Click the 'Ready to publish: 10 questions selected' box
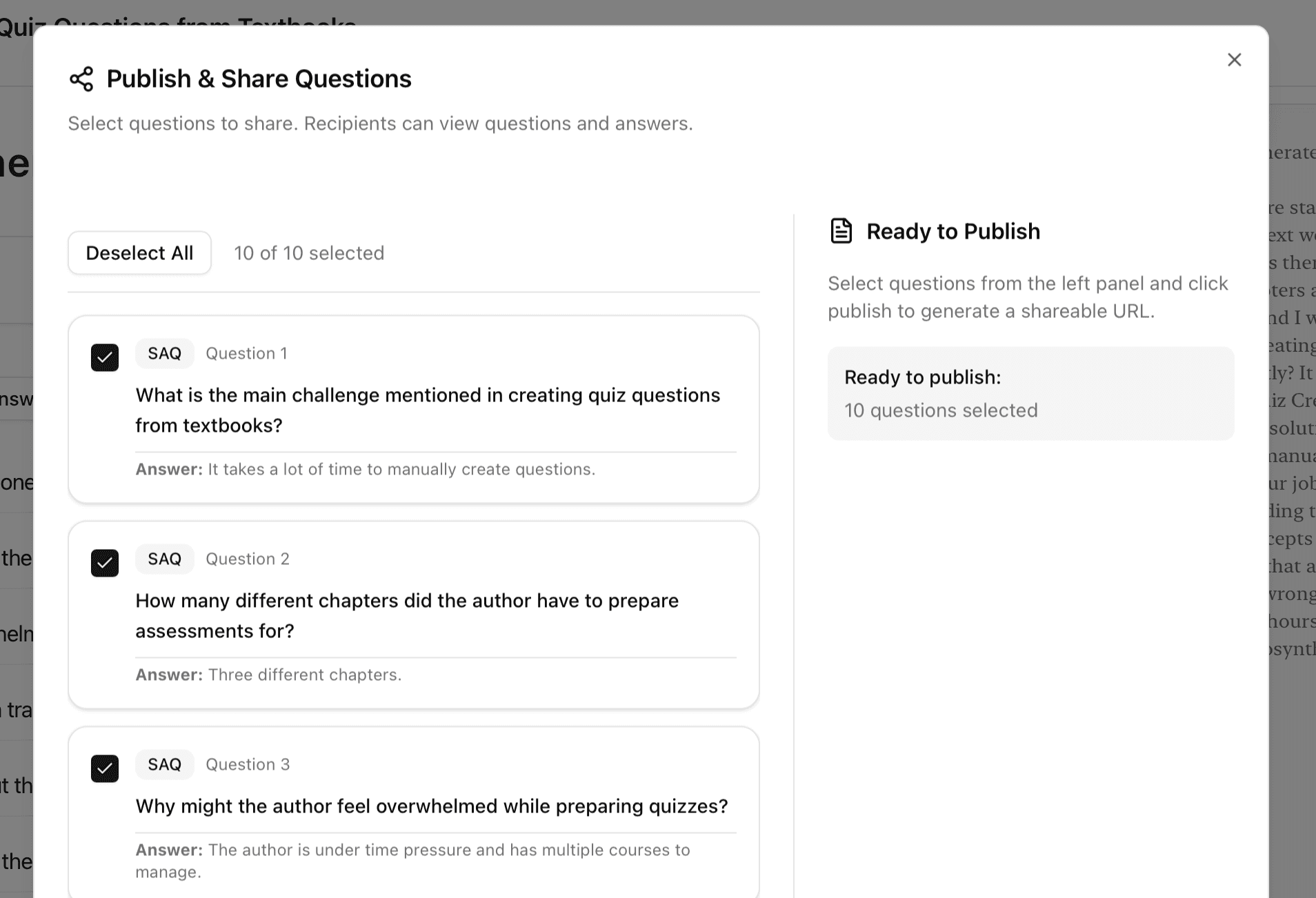 tap(1030, 393)
